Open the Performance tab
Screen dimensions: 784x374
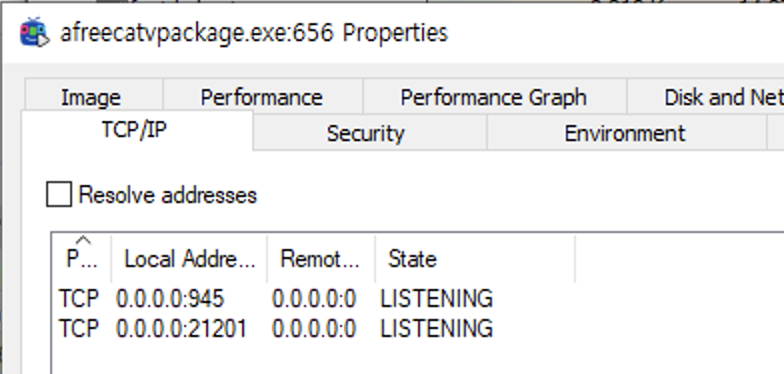(262, 96)
